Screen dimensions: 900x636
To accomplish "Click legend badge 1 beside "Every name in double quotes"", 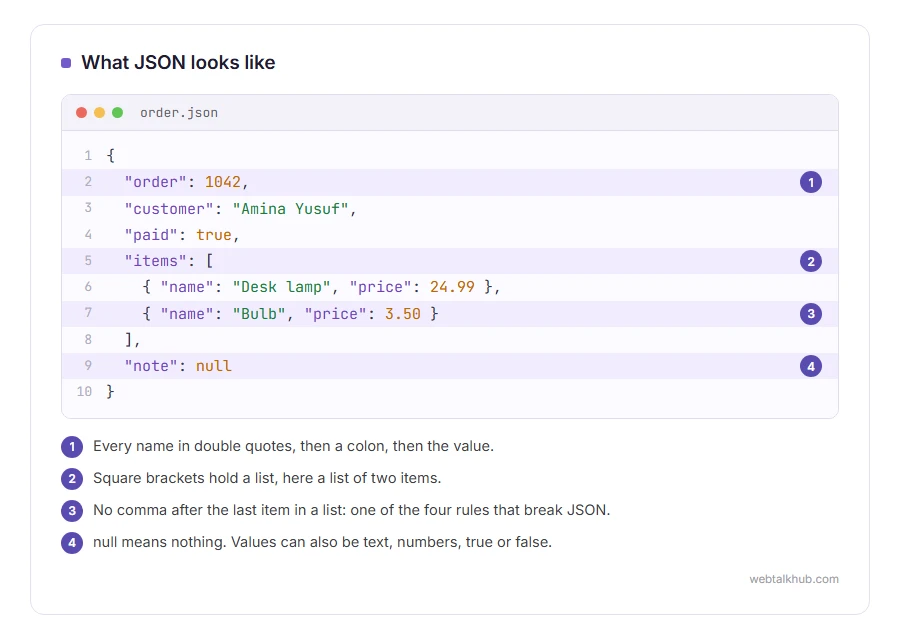I will pos(72,447).
